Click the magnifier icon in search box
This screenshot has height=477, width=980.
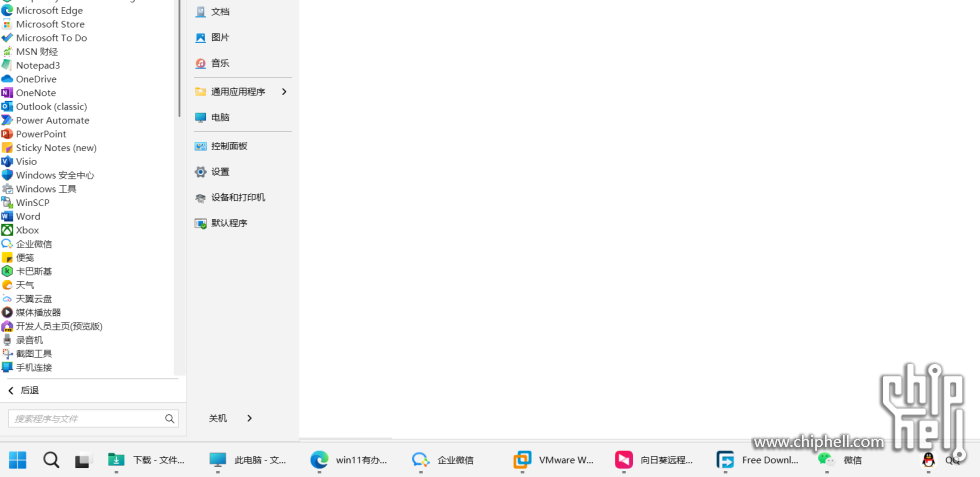pyautogui.click(x=169, y=419)
